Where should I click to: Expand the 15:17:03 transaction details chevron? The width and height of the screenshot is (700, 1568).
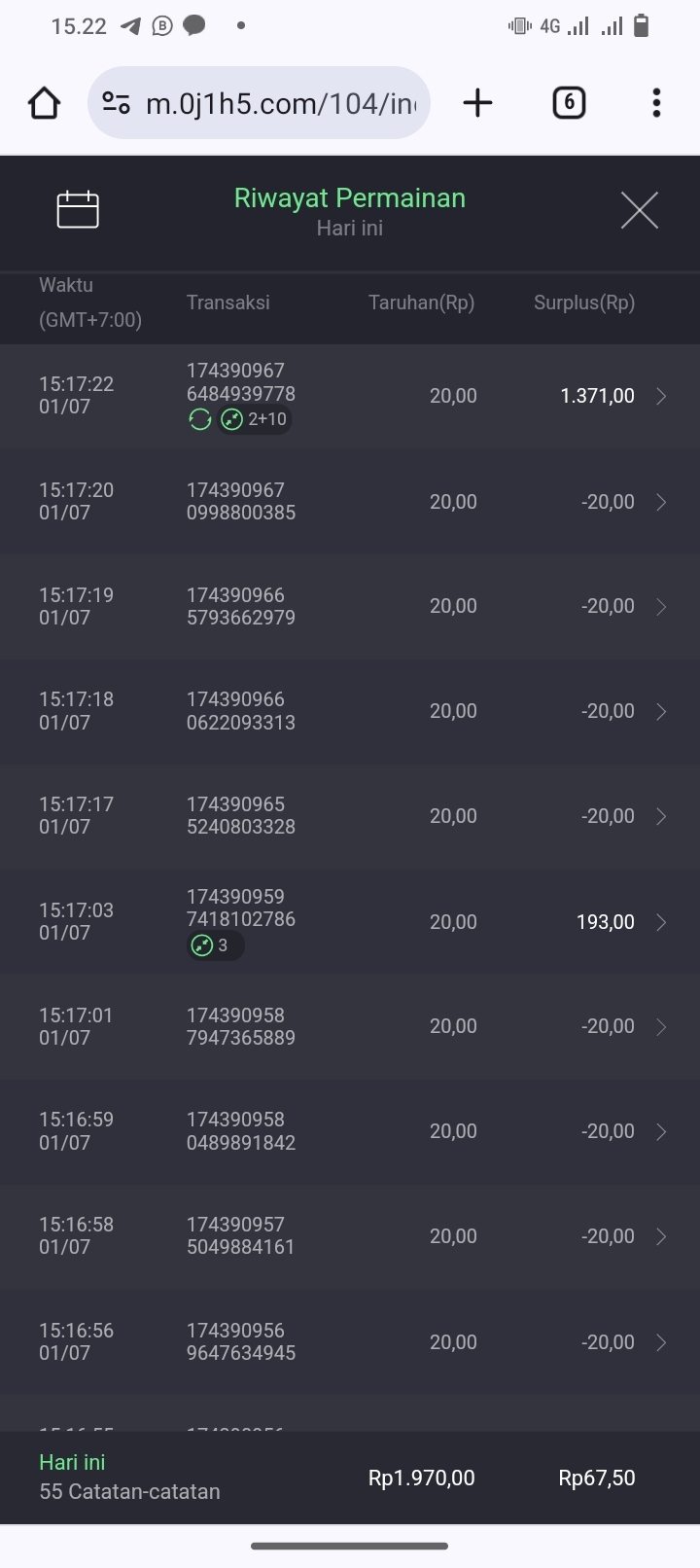pyautogui.click(x=661, y=922)
